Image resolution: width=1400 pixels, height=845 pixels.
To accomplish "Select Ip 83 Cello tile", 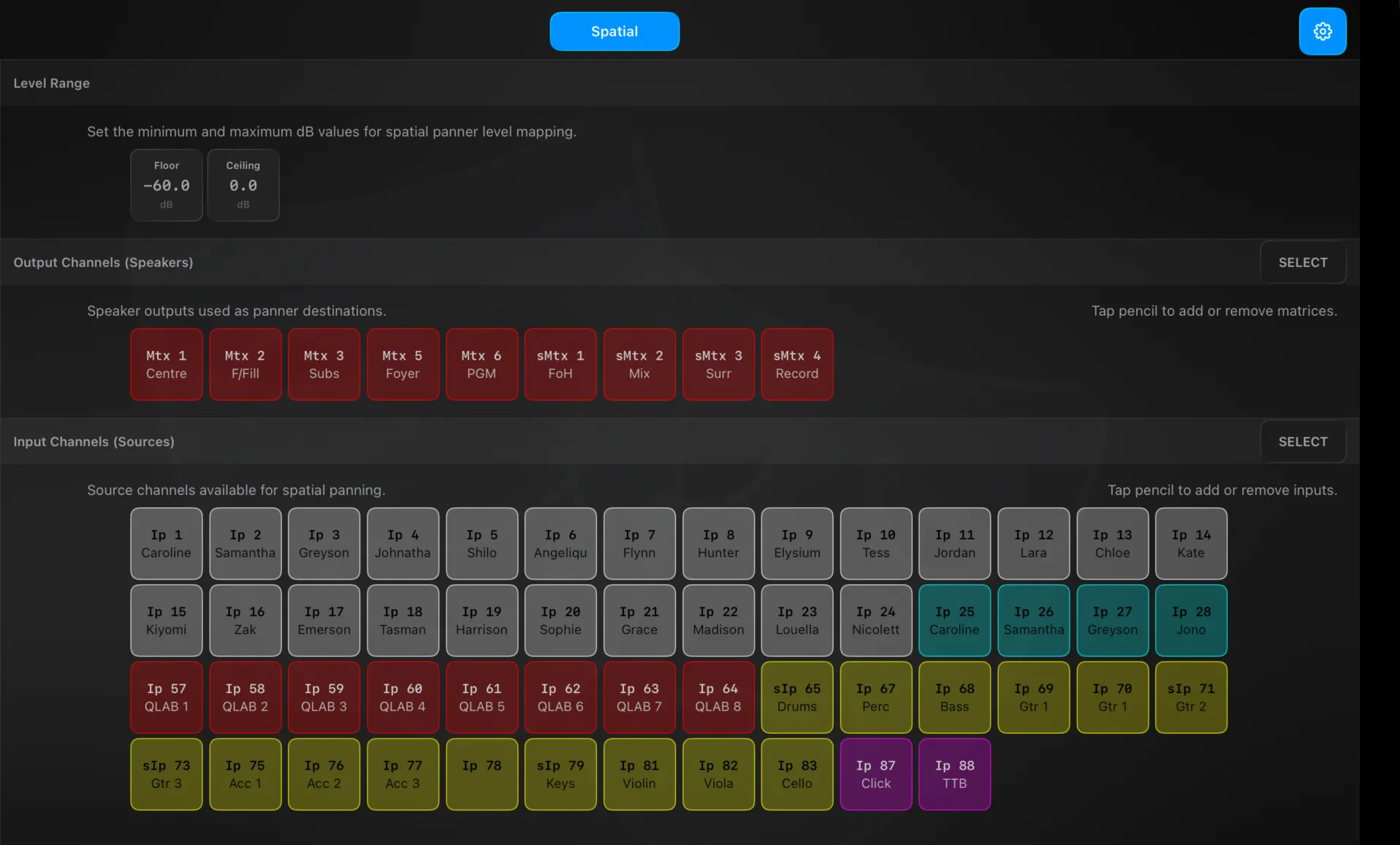I will click(797, 774).
